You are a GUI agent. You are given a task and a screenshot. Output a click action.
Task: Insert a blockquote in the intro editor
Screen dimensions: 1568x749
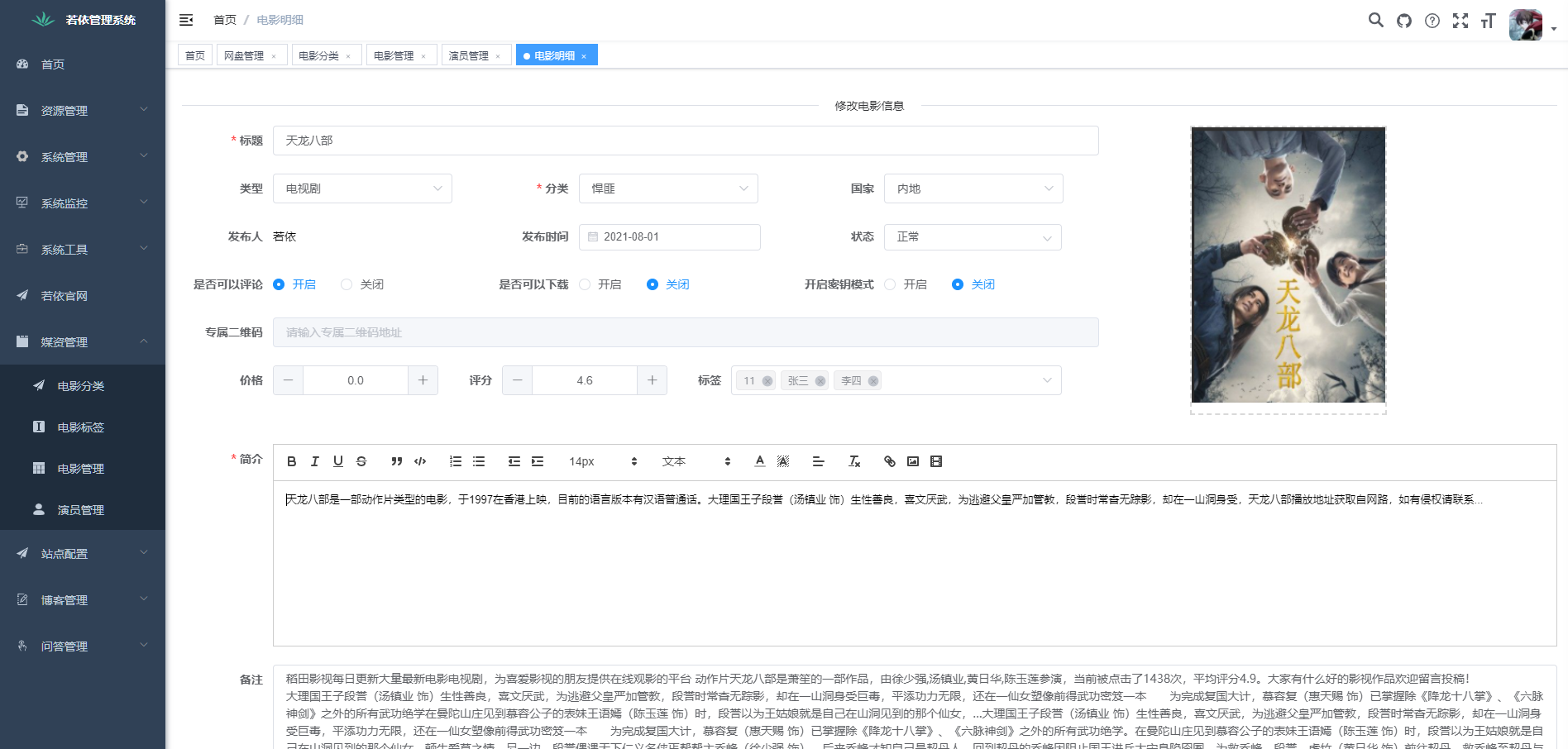(x=396, y=461)
